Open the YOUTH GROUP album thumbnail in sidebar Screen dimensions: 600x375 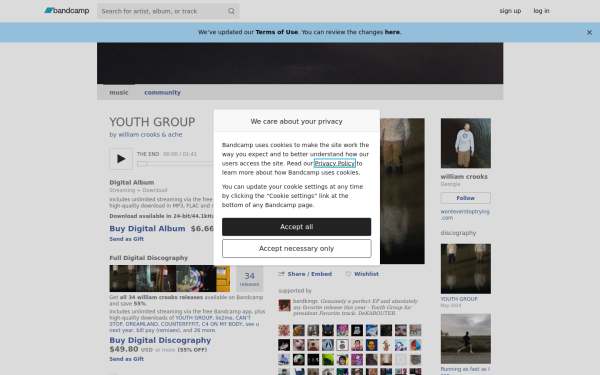pyautogui.click(x=466, y=269)
